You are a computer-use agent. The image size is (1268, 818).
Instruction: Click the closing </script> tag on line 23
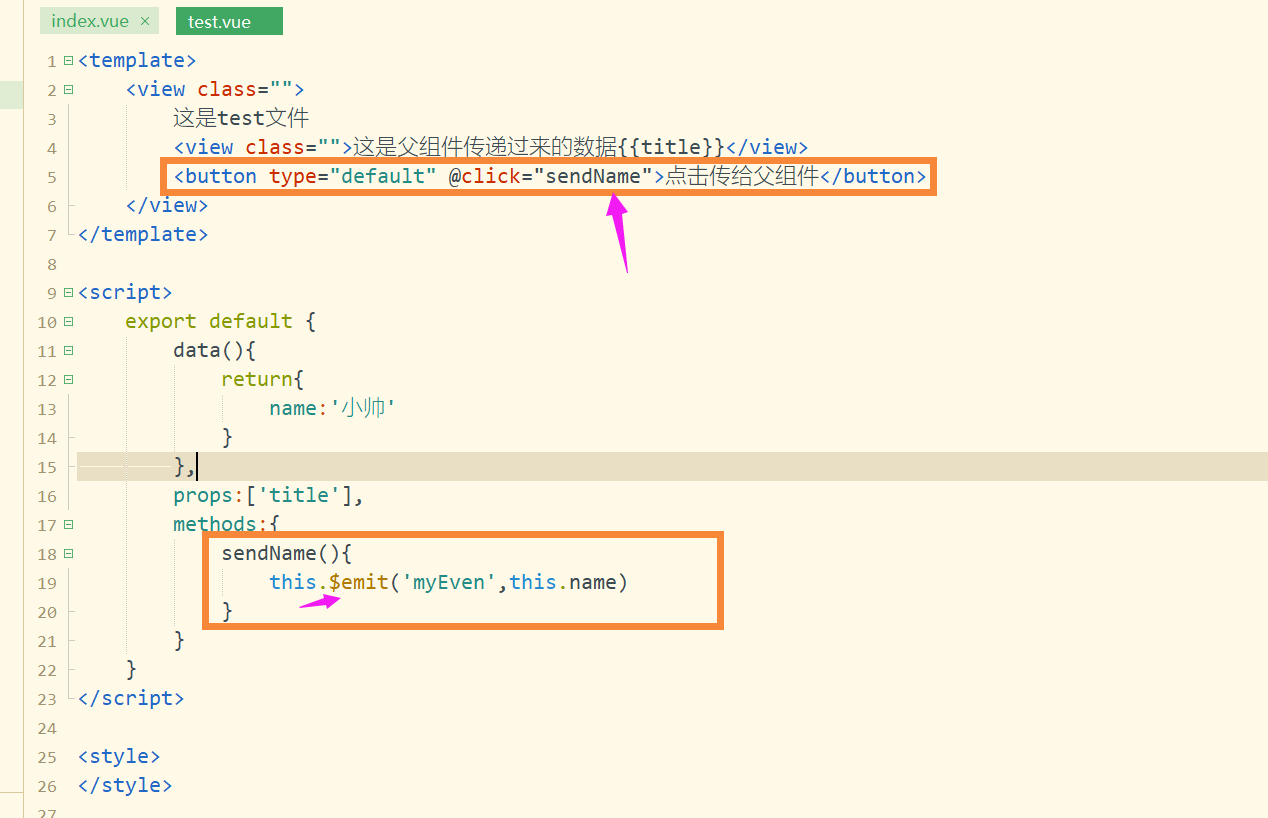[x=131, y=698]
